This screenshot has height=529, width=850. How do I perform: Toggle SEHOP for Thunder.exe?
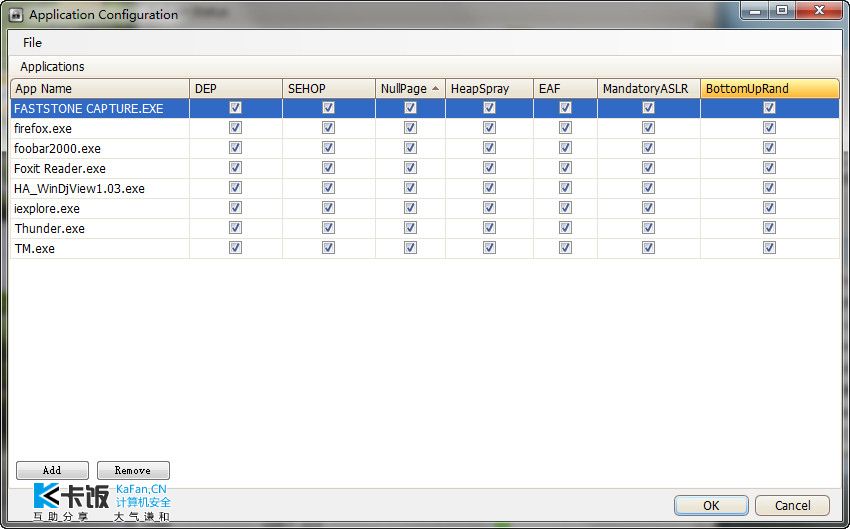point(329,228)
